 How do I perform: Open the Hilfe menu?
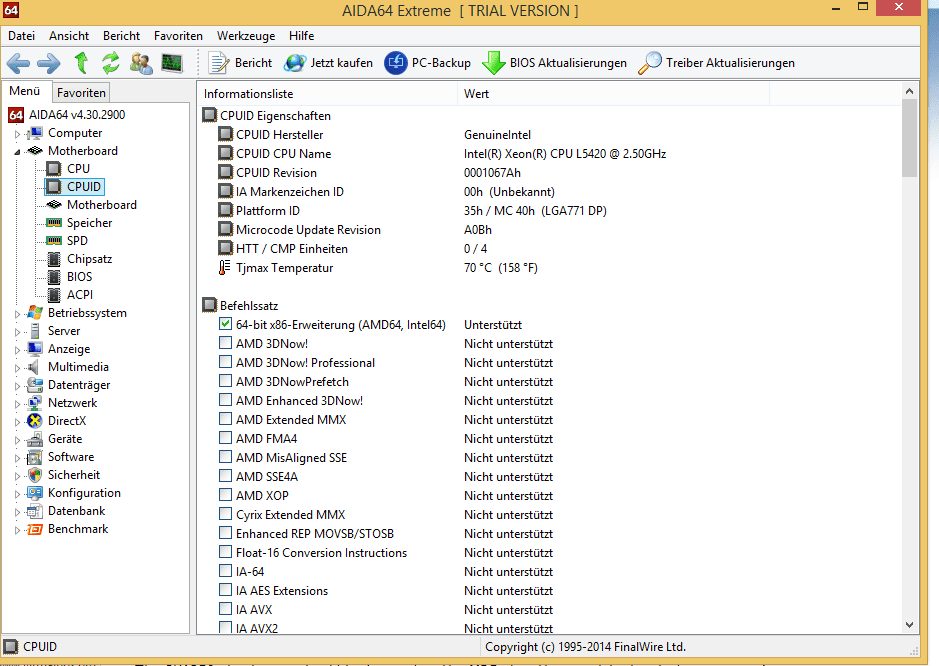[301, 36]
